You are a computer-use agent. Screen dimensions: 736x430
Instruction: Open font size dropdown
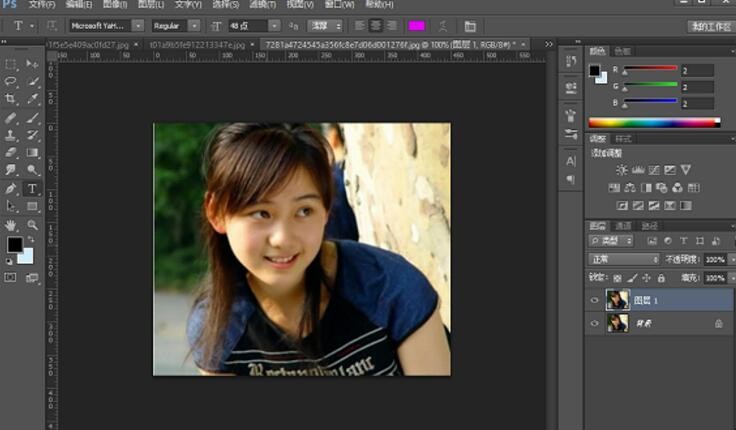click(274, 26)
